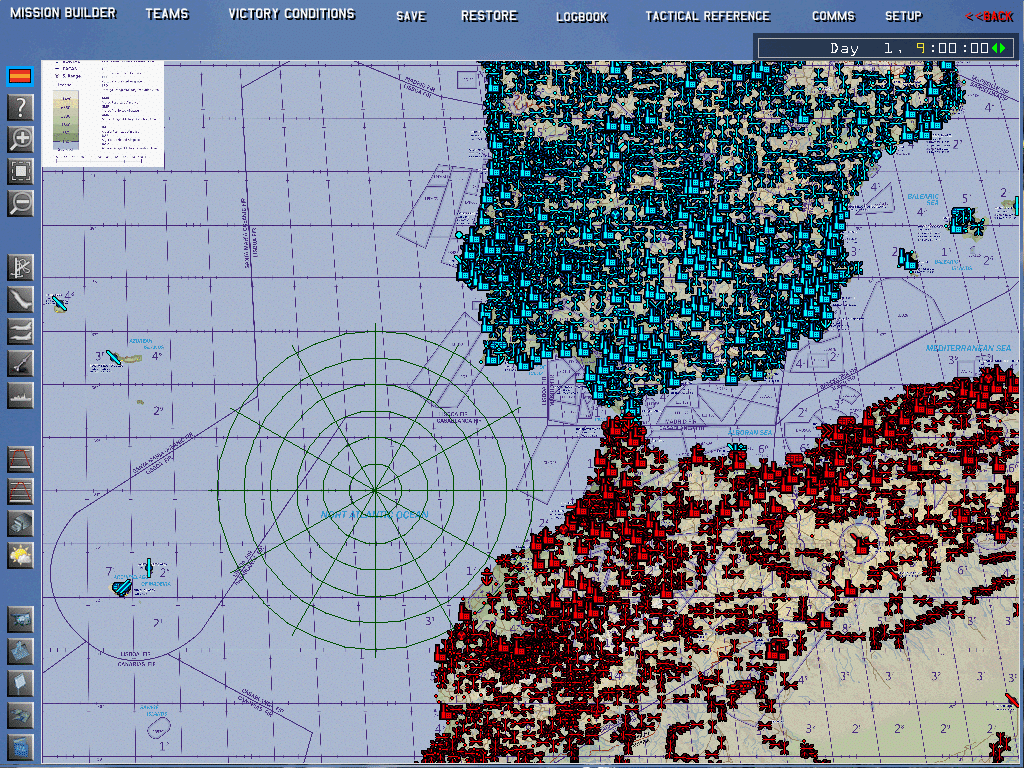Increase mission time with right green arrow

1002,48
